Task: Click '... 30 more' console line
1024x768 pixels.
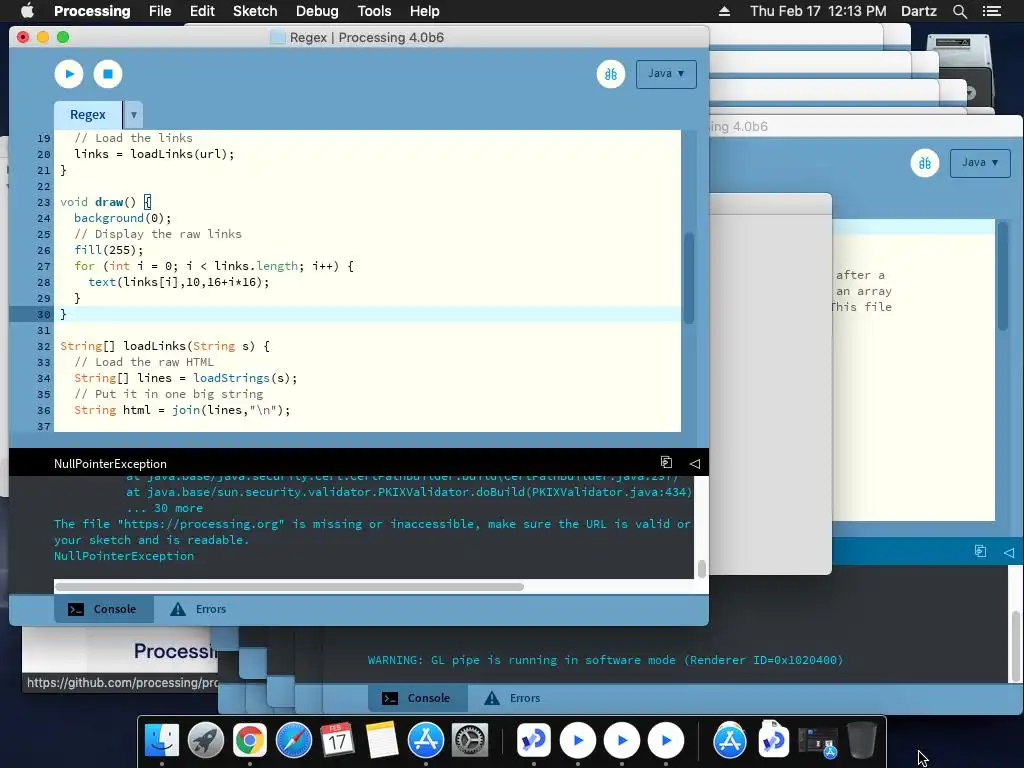Action: [165, 508]
